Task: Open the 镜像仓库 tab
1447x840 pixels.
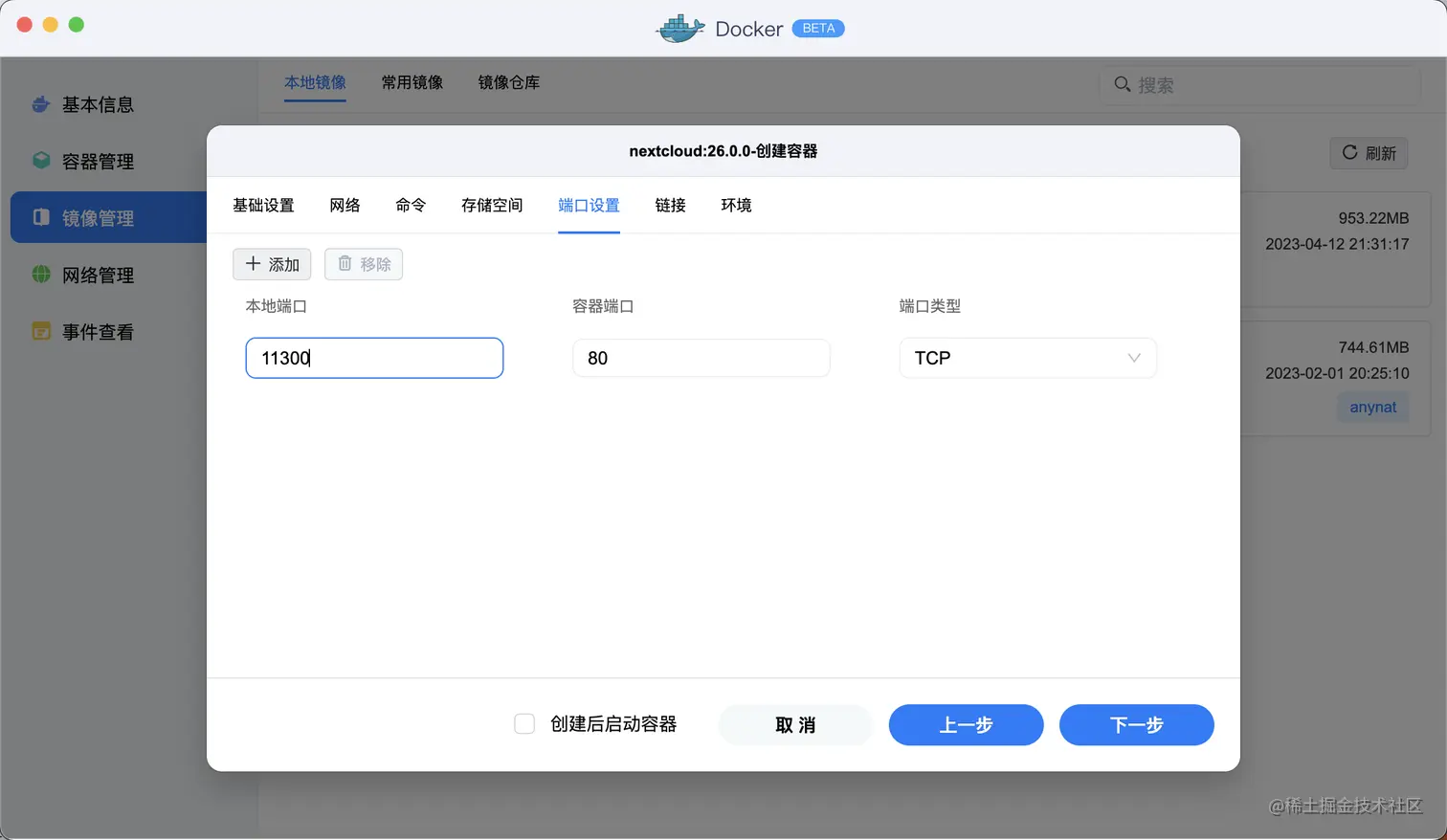Action: coord(509,82)
